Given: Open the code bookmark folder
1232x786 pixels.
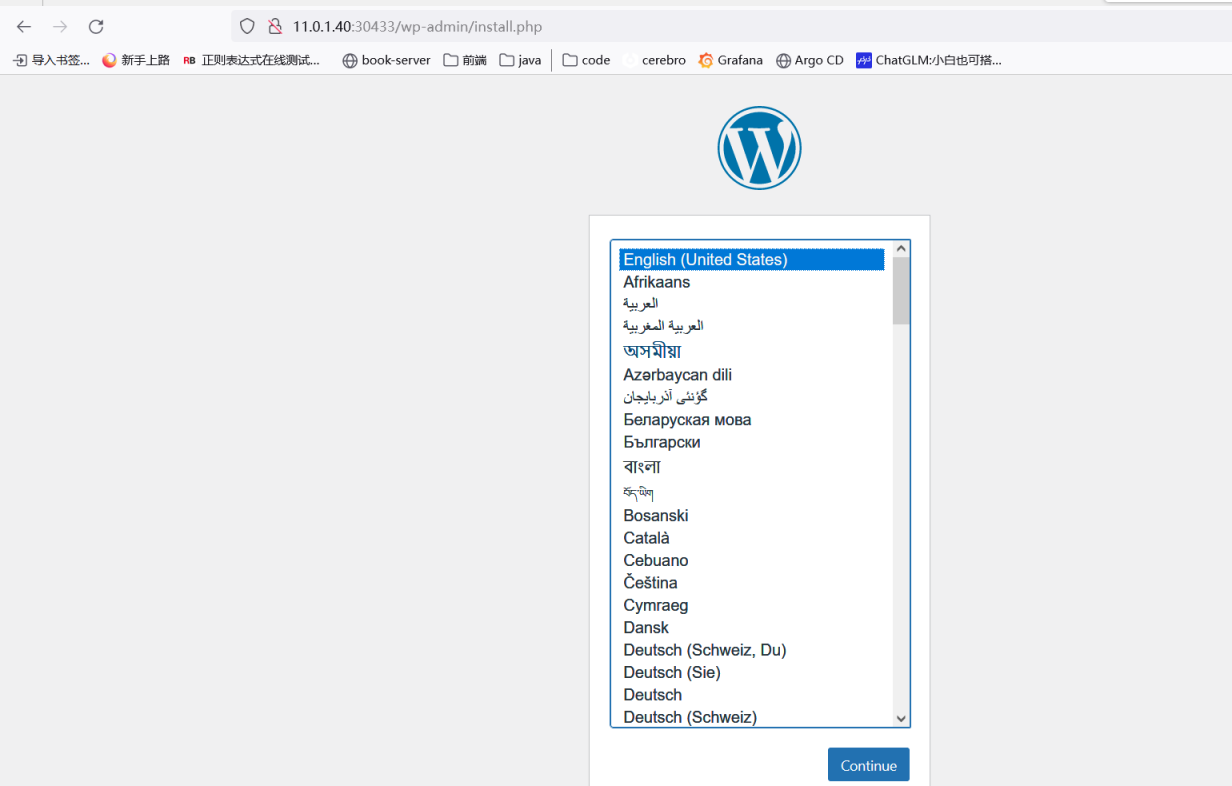Looking at the screenshot, I should 586,60.
